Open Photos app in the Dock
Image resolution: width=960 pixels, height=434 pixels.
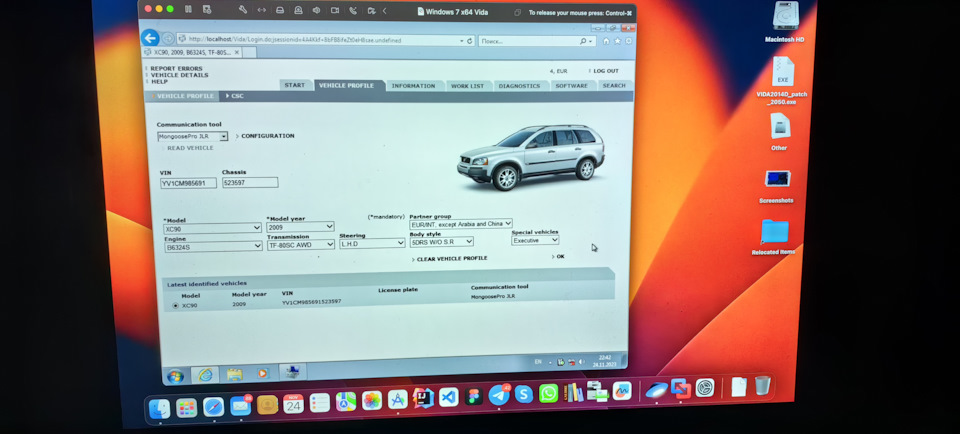pyautogui.click(x=372, y=401)
